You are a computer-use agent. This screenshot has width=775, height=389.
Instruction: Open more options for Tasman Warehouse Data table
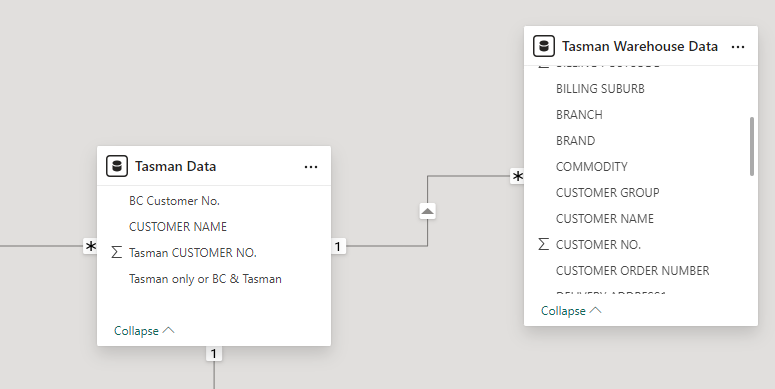point(738,46)
